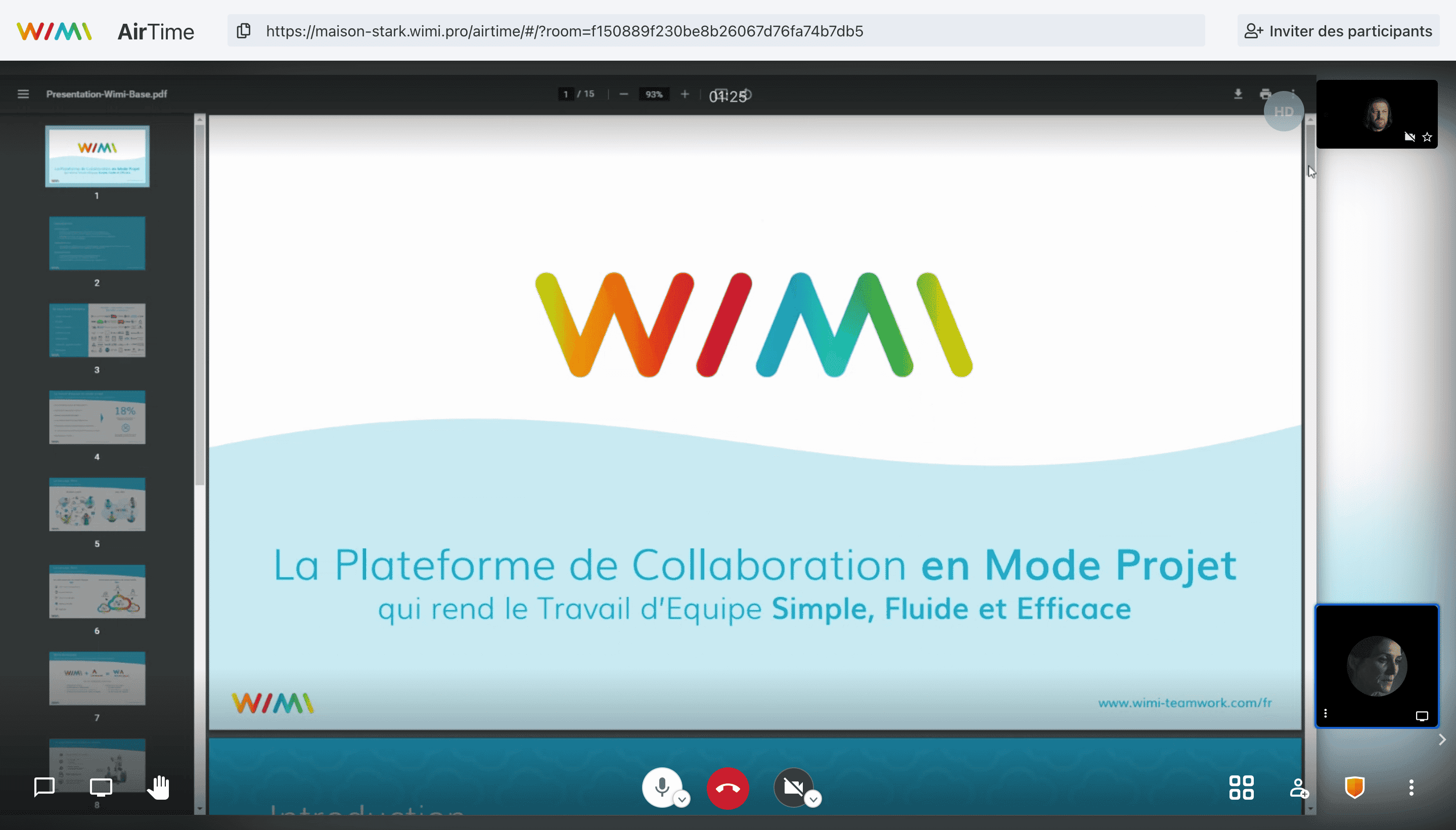Zoom in on the PDF viewer
1456x830 pixels.
(685, 94)
